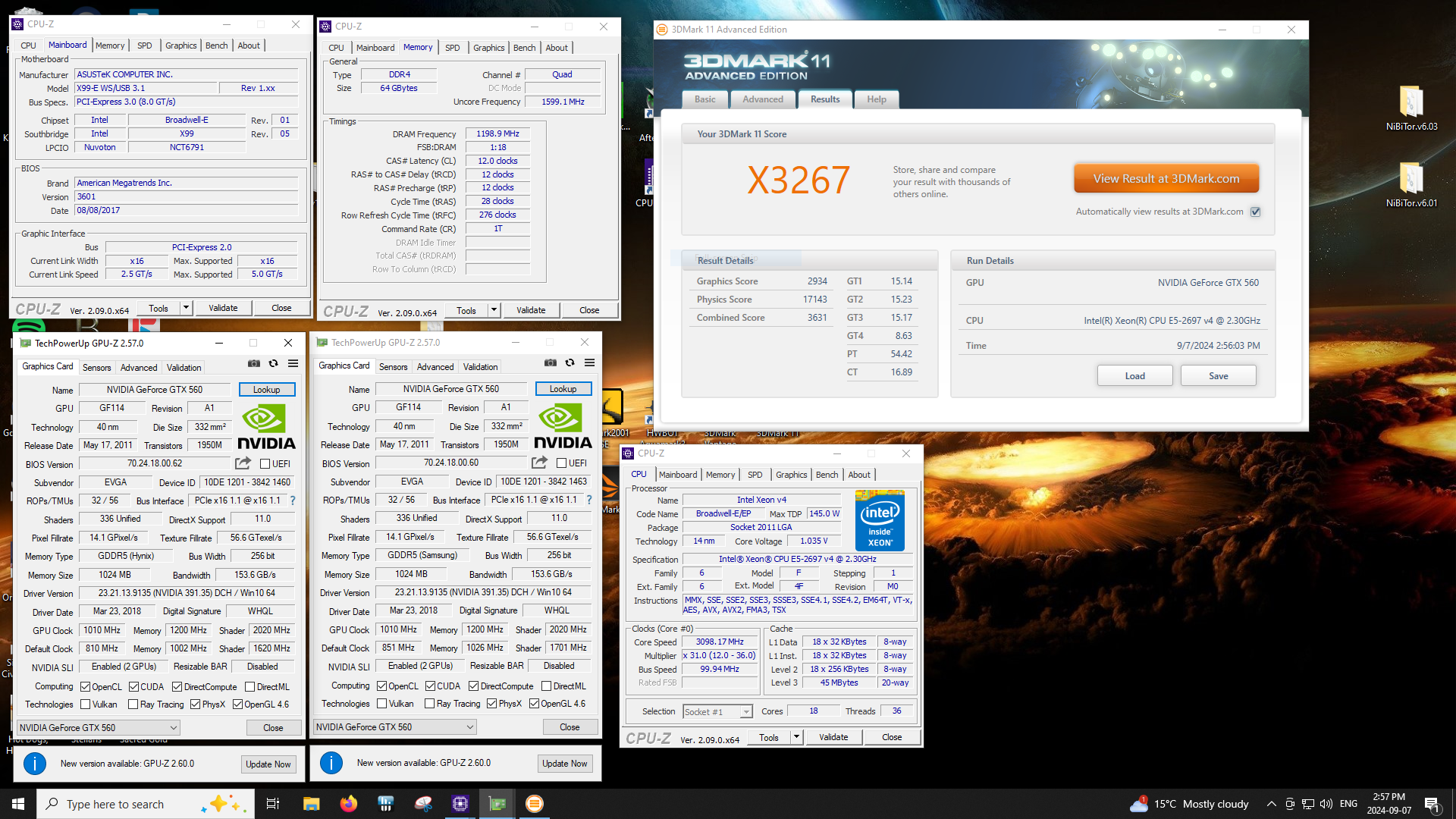This screenshot has width=1456, height=819.
Task: Click the X3267 score text in 3DMark
Action: pos(799,180)
